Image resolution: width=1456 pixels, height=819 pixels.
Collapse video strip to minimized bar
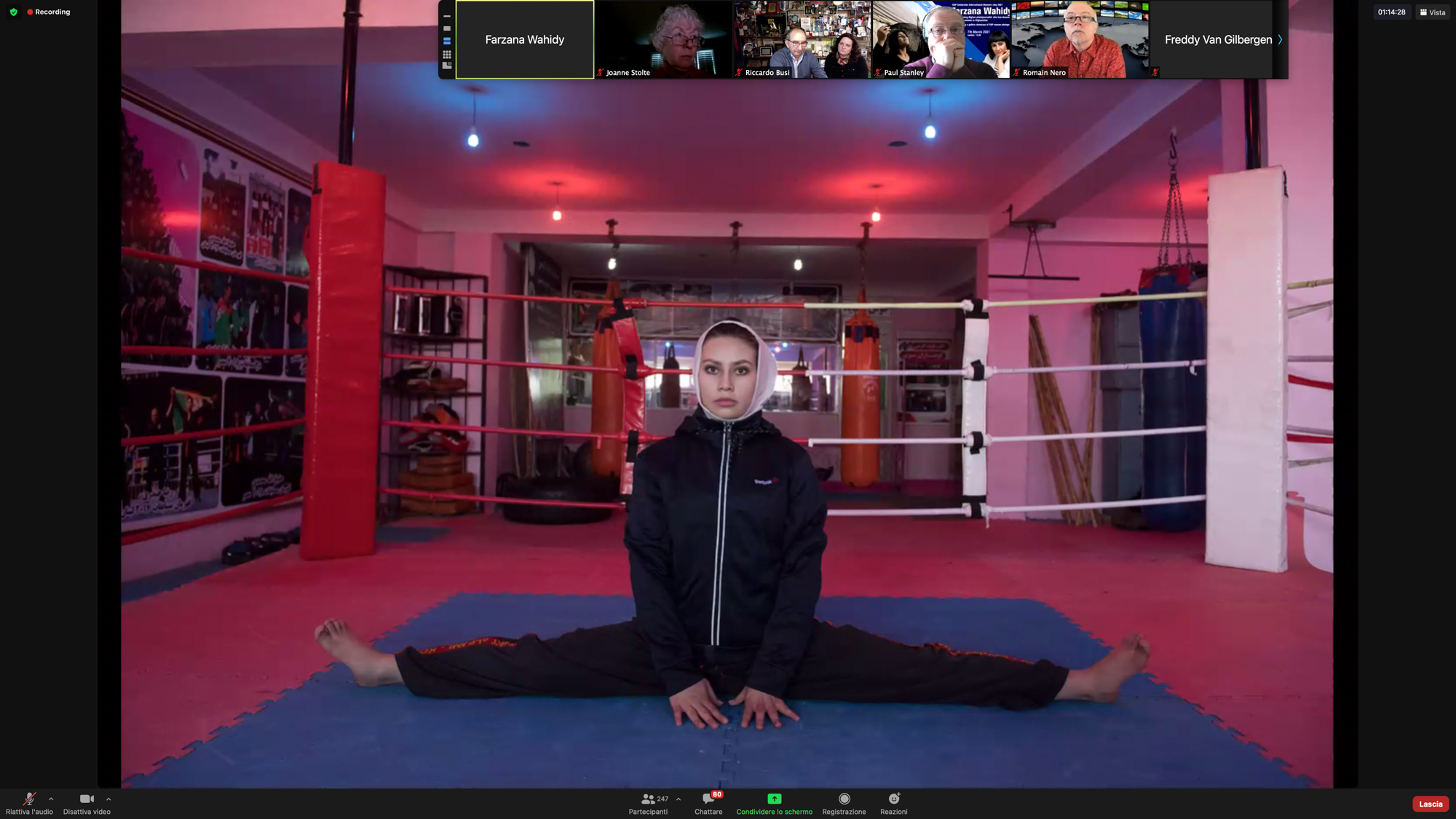coord(447,16)
